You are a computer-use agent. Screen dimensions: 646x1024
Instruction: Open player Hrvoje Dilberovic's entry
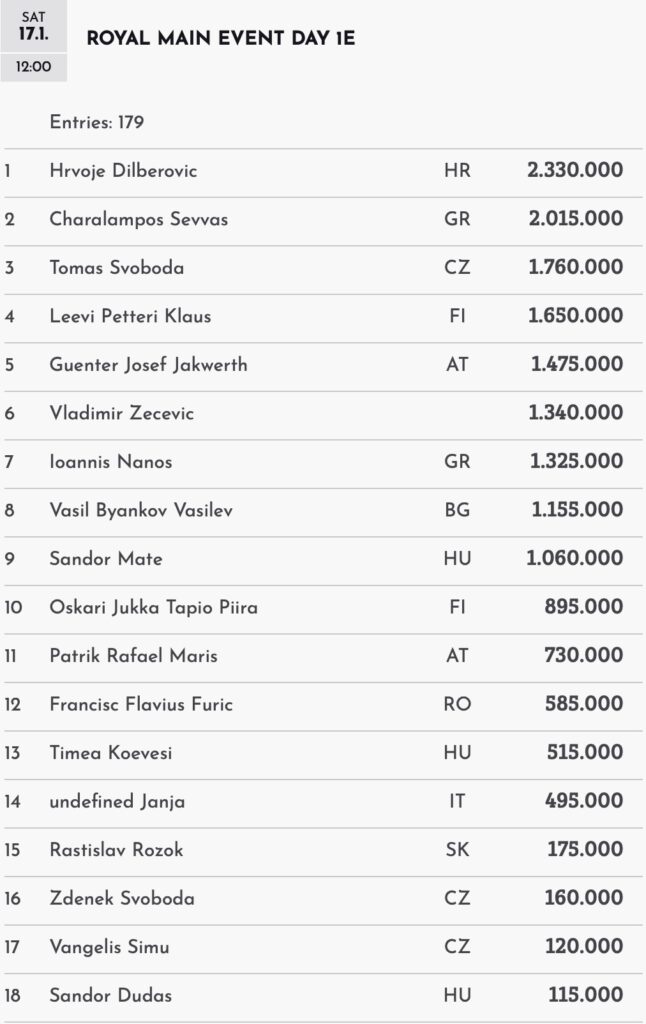(x=123, y=171)
